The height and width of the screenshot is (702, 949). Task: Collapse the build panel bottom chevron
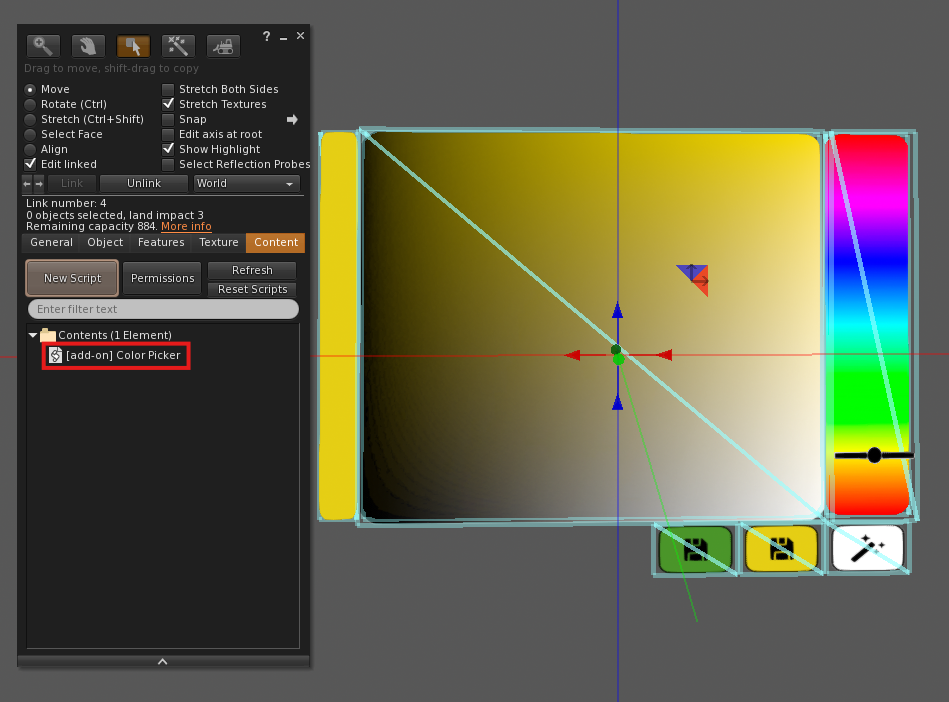click(163, 661)
